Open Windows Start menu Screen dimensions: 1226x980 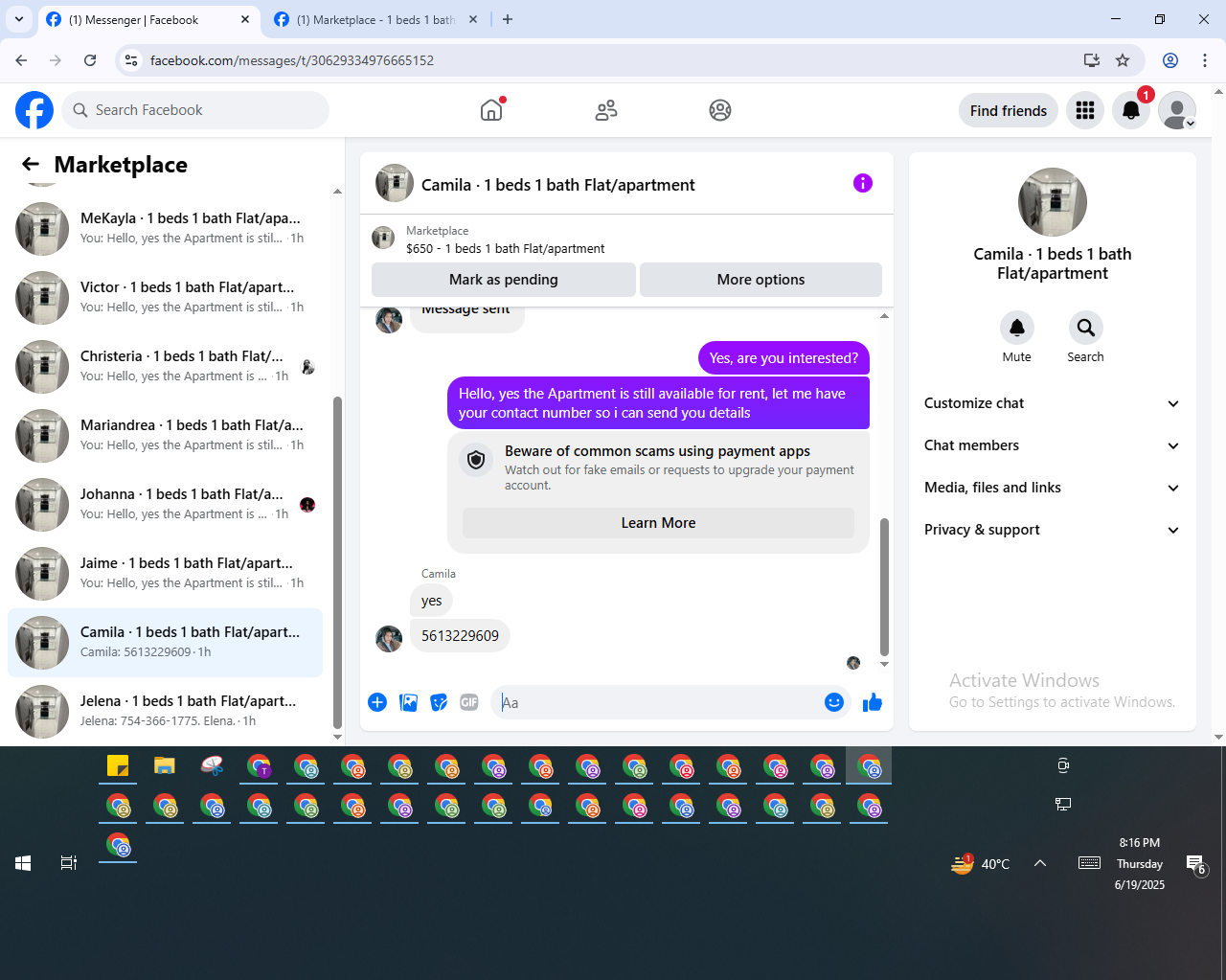(23, 863)
